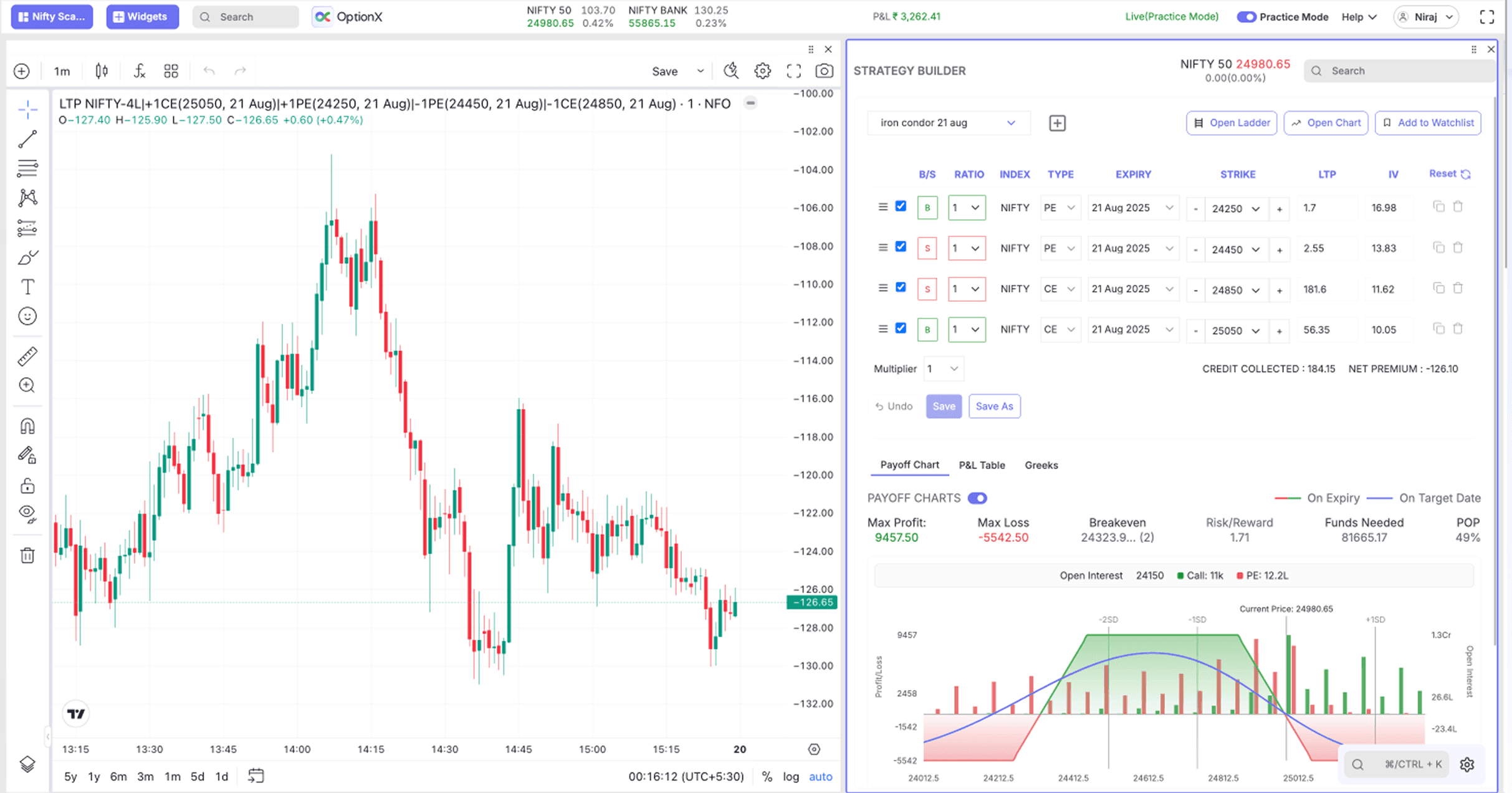
Task: Open the expiry dropdown for 24850 CE leg
Action: pyautogui.click(x=1133, y=289)
